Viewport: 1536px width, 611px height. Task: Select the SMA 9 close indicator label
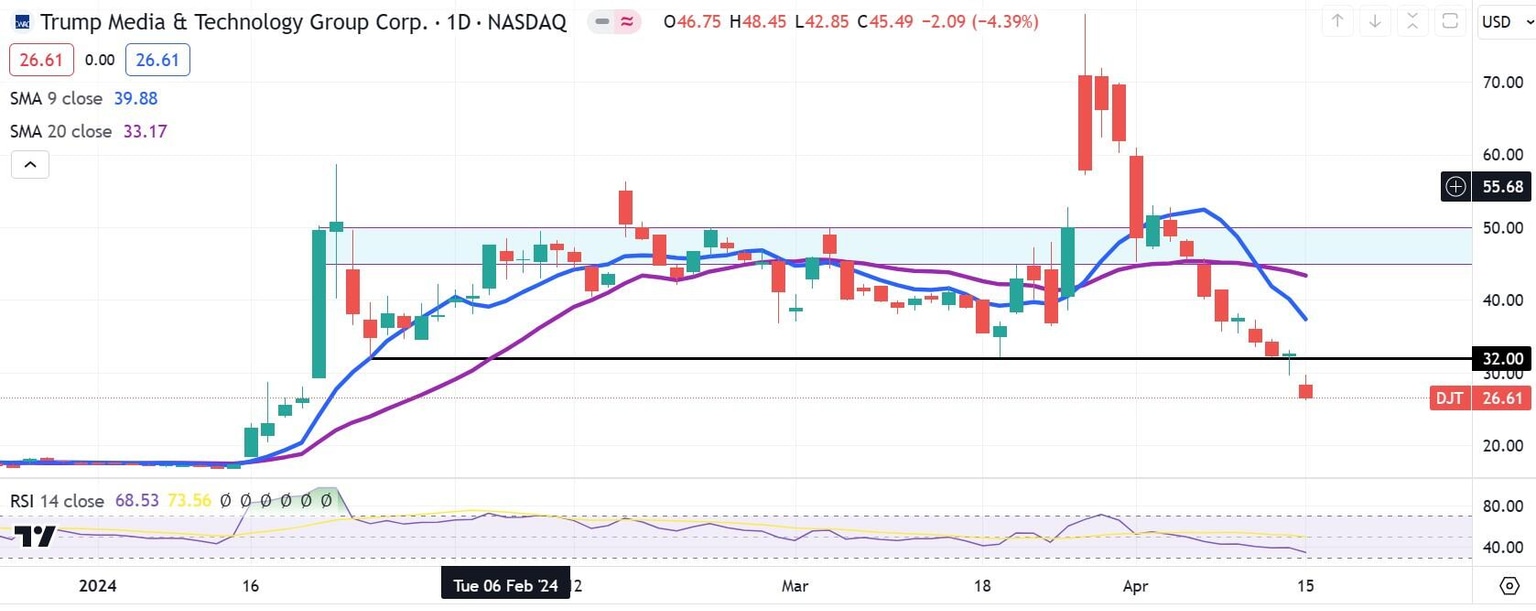tap(56, 98)
